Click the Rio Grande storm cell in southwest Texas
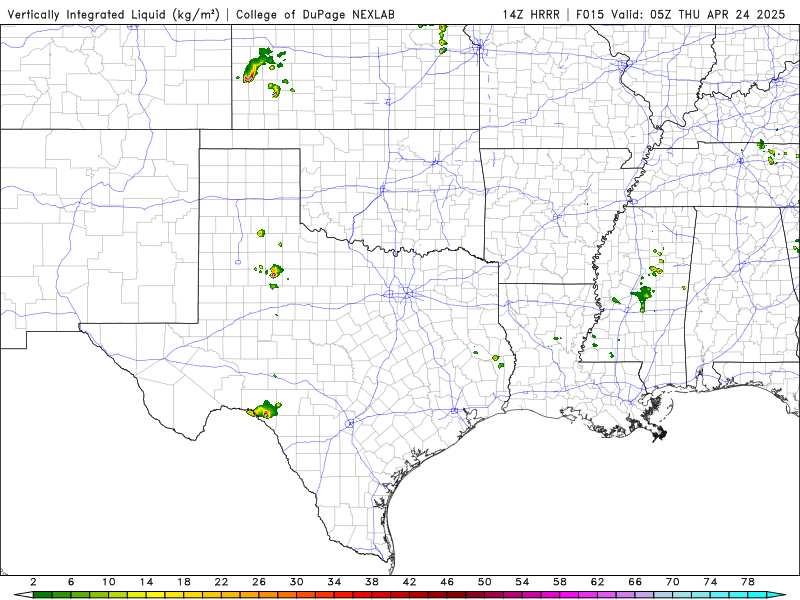This screenshot has height=600, width=800. 265,410
